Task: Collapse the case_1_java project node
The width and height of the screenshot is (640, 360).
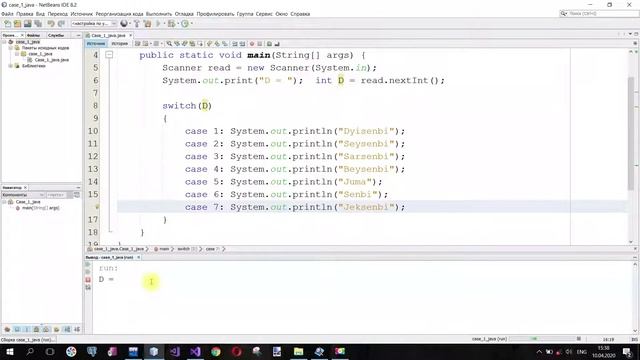Action: pos(4,42)
